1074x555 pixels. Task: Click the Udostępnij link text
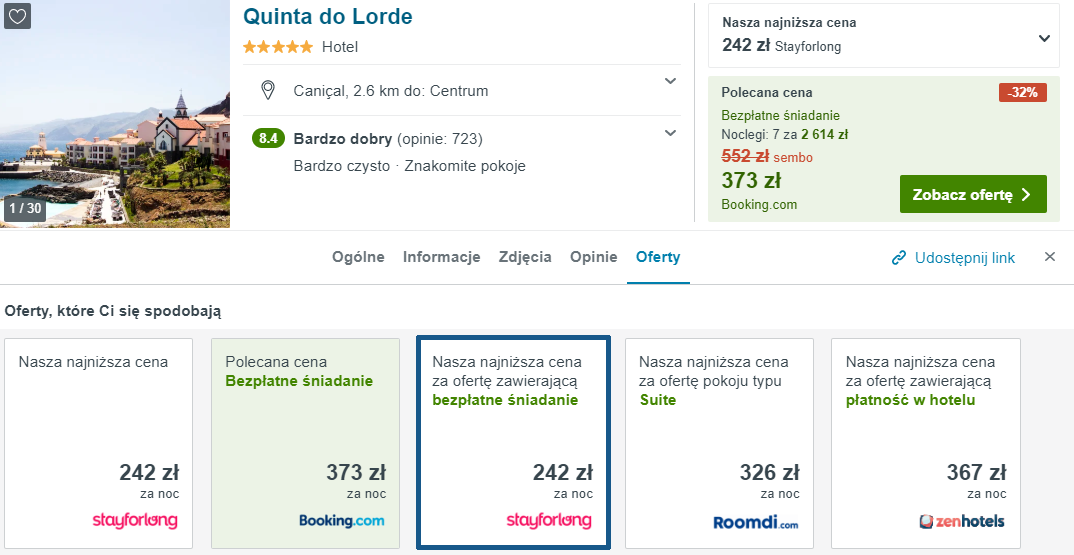point(964,258)
